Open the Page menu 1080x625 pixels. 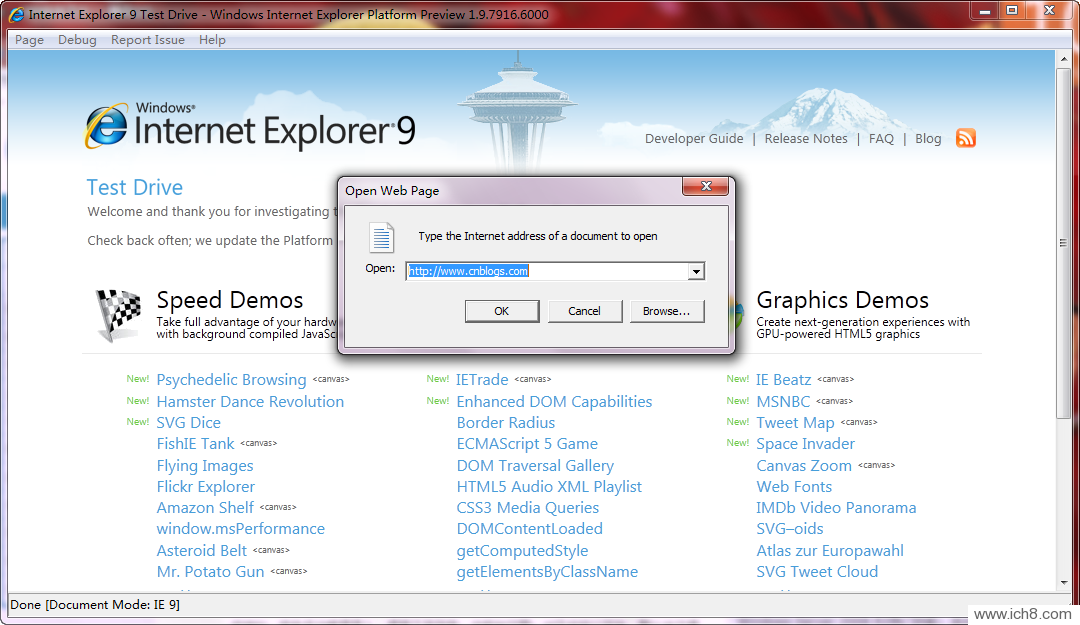click(x=30, y=40)
